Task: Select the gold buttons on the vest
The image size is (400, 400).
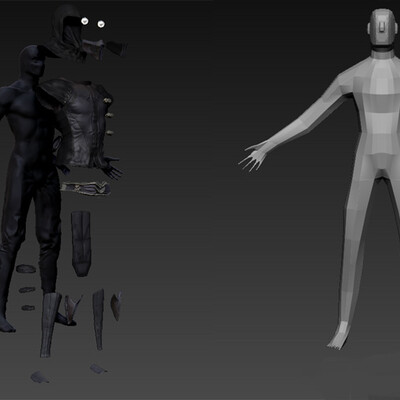Action: point(109,116)
